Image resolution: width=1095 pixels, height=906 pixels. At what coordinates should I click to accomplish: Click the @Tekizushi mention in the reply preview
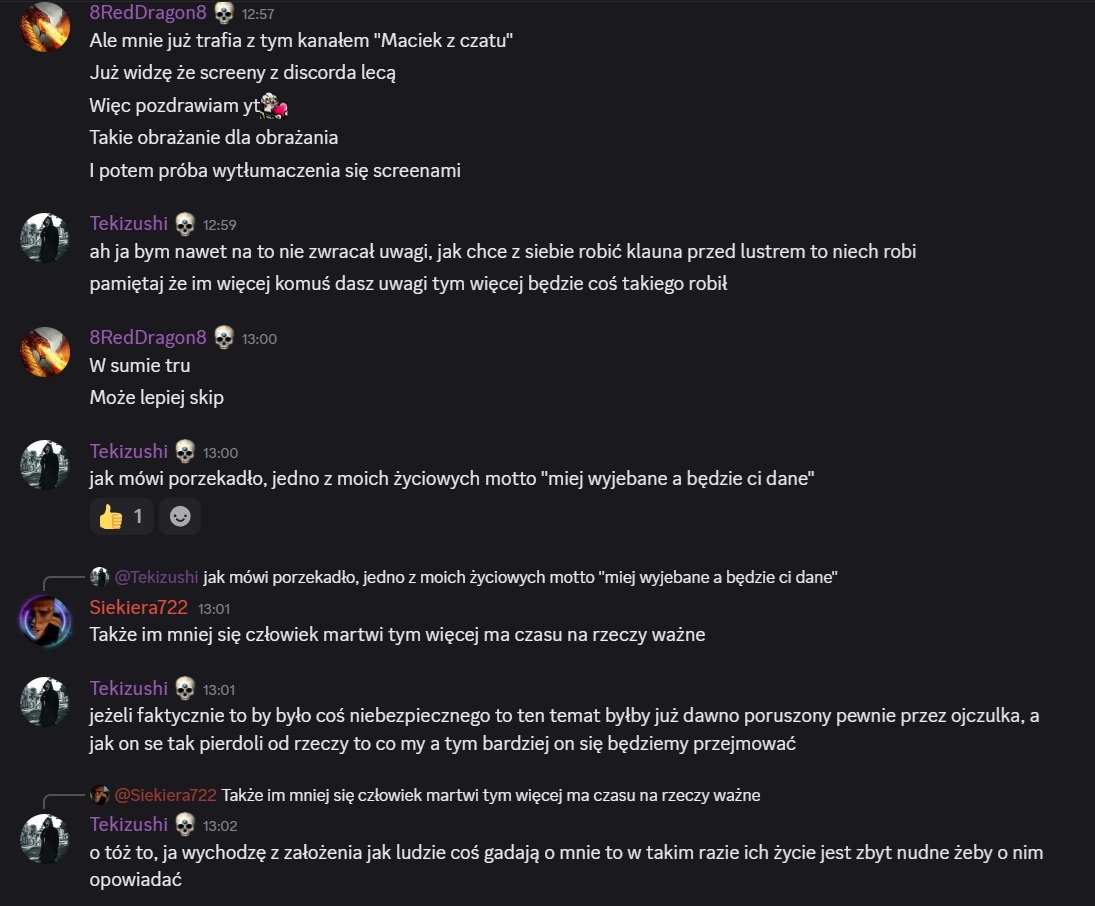tap(156, 577)
